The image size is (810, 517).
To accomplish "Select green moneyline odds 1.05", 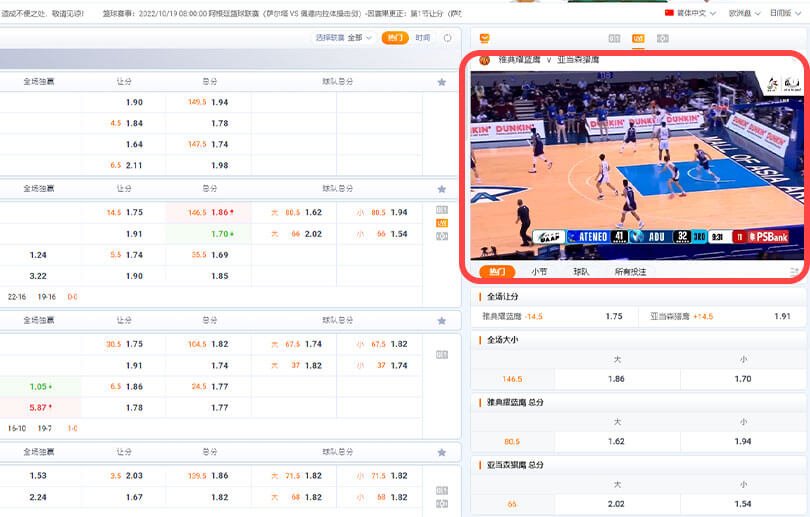I will tap(40, 386).
